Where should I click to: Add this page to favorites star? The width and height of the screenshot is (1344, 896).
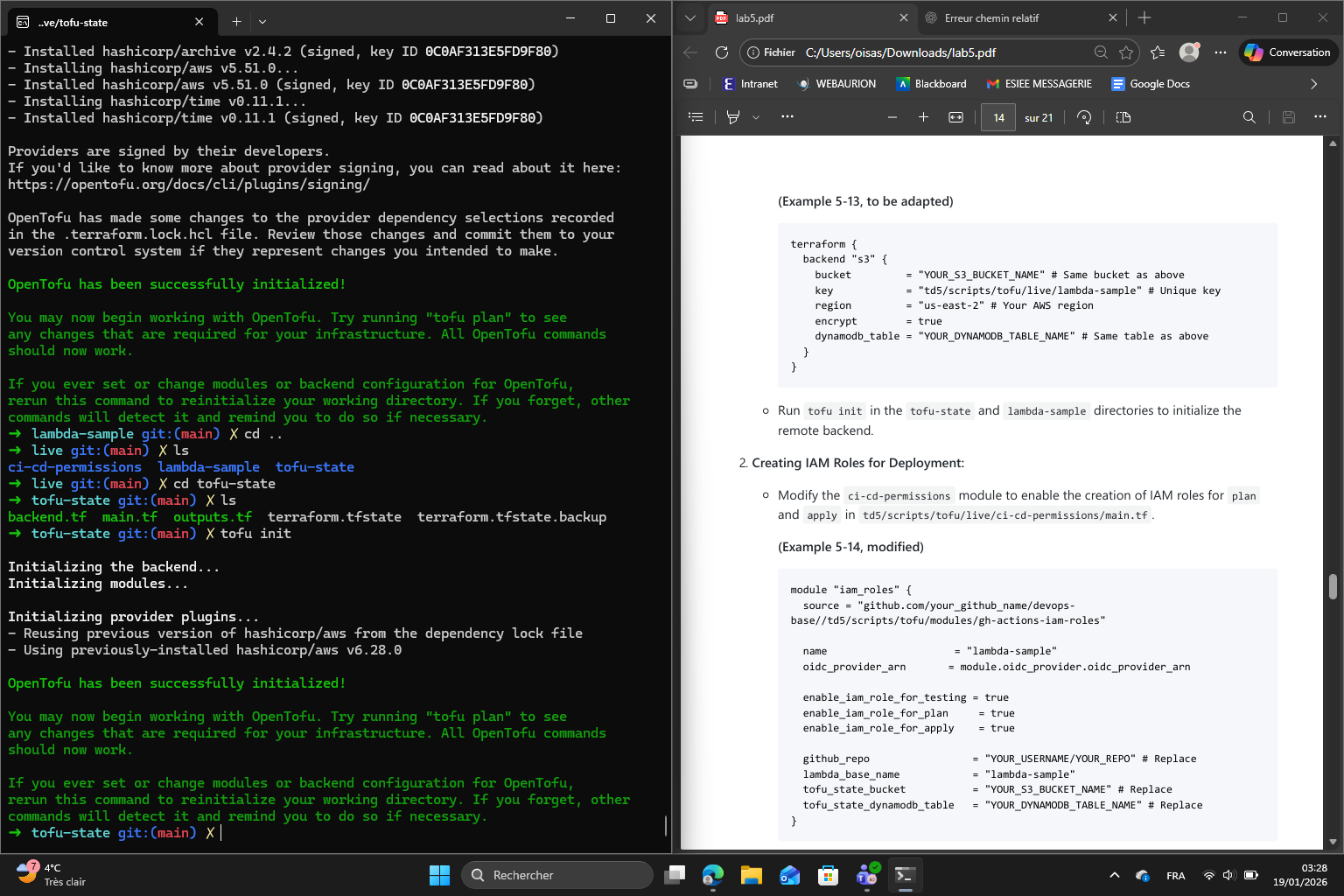pyautogui.click(x=1125, y=52)
